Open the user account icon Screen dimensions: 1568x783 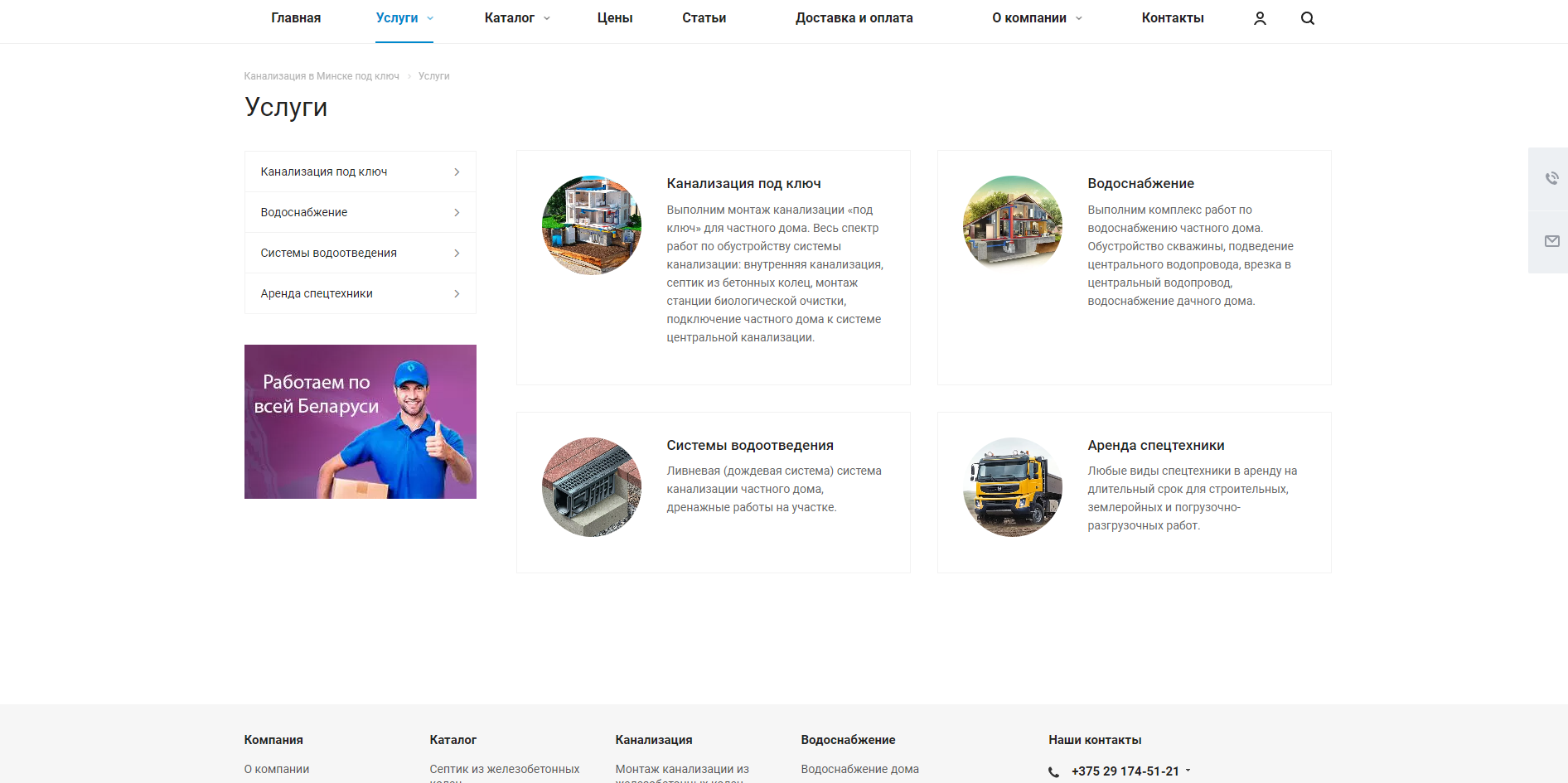pos(1260,18)
